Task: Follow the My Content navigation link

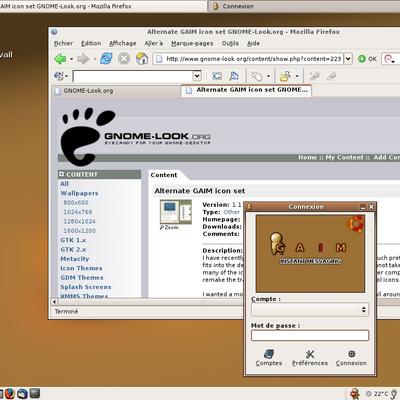Action: pos(344,157)
